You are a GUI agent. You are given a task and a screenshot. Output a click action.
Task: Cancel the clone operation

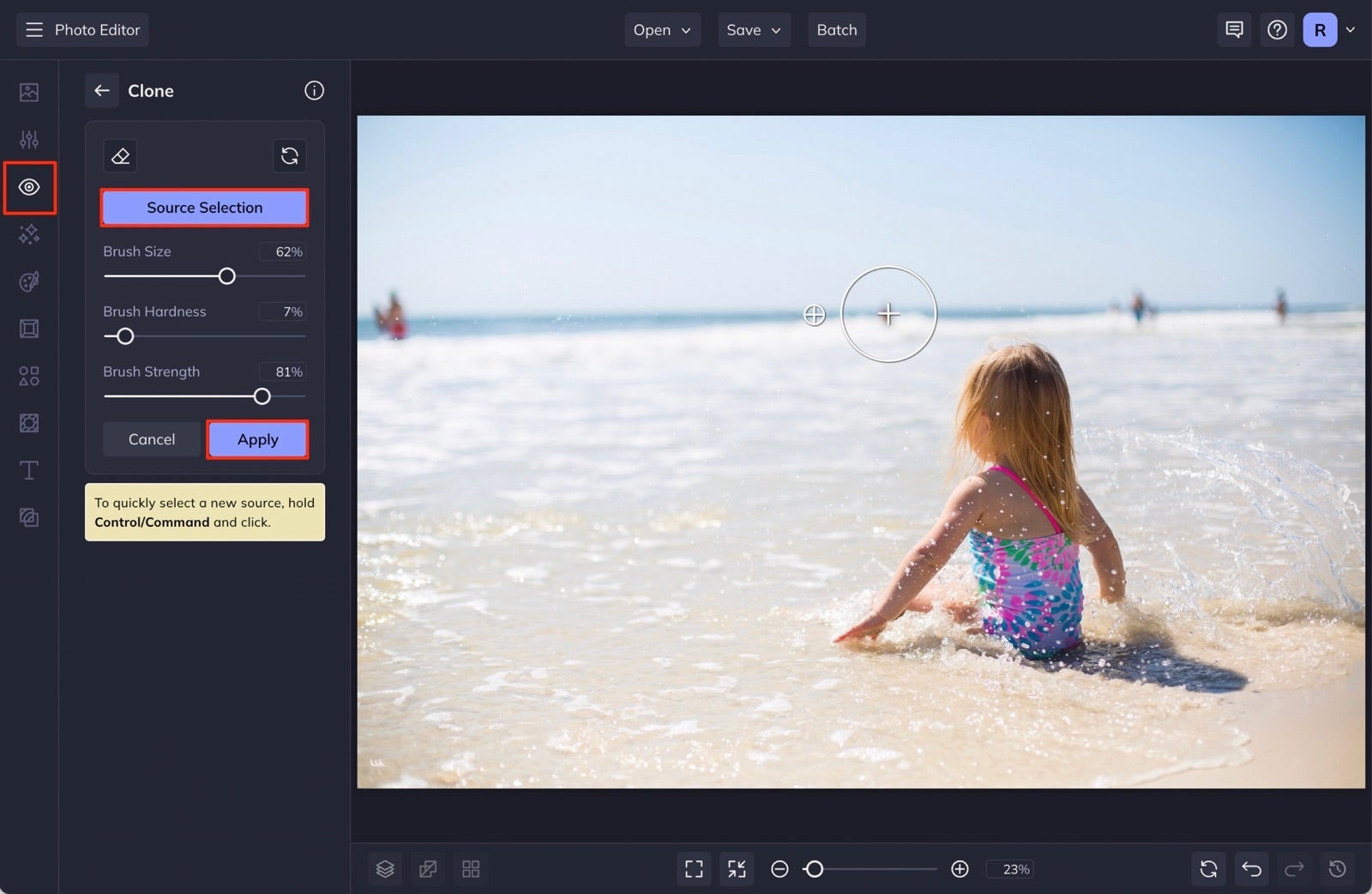click(x=151, y=438)
